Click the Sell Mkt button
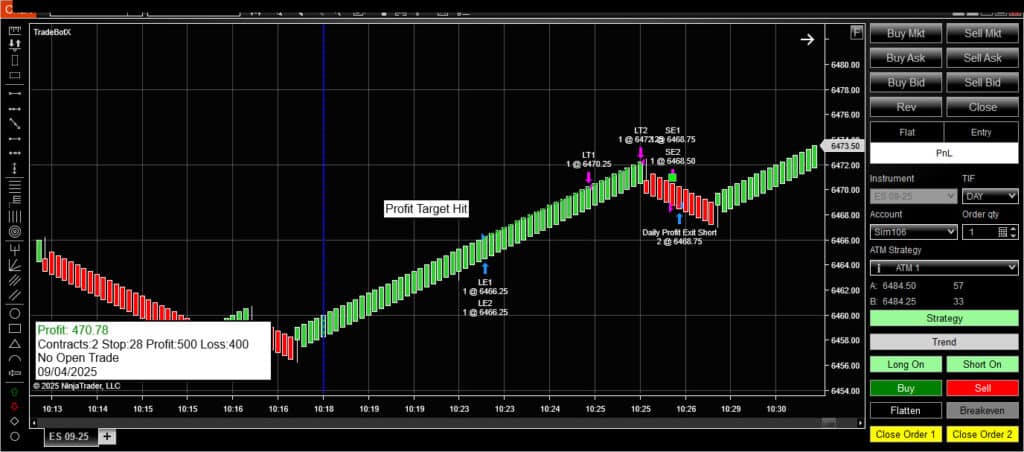 point(982,33)
